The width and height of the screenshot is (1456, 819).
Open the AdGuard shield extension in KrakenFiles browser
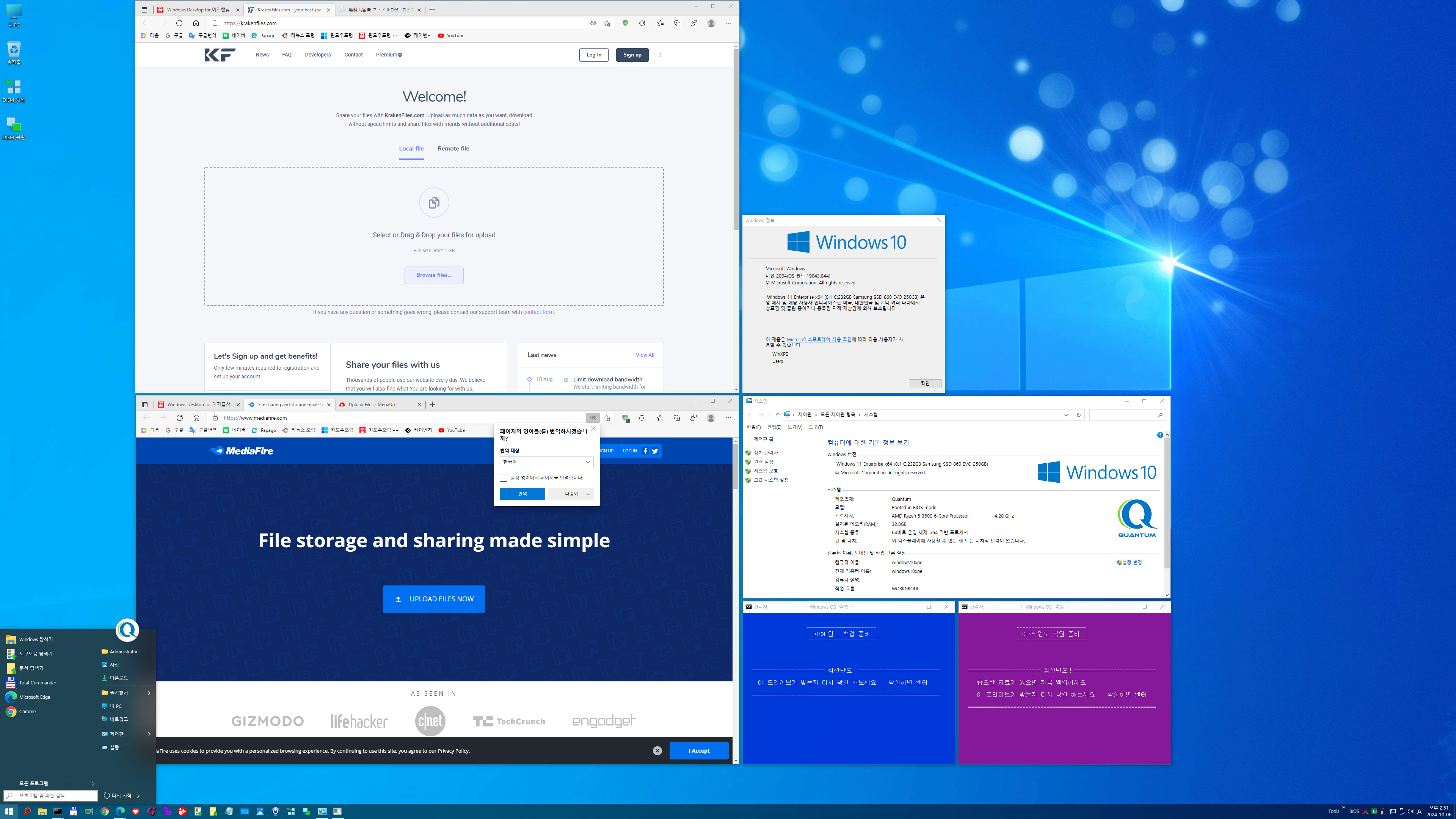tap(625, 23)
